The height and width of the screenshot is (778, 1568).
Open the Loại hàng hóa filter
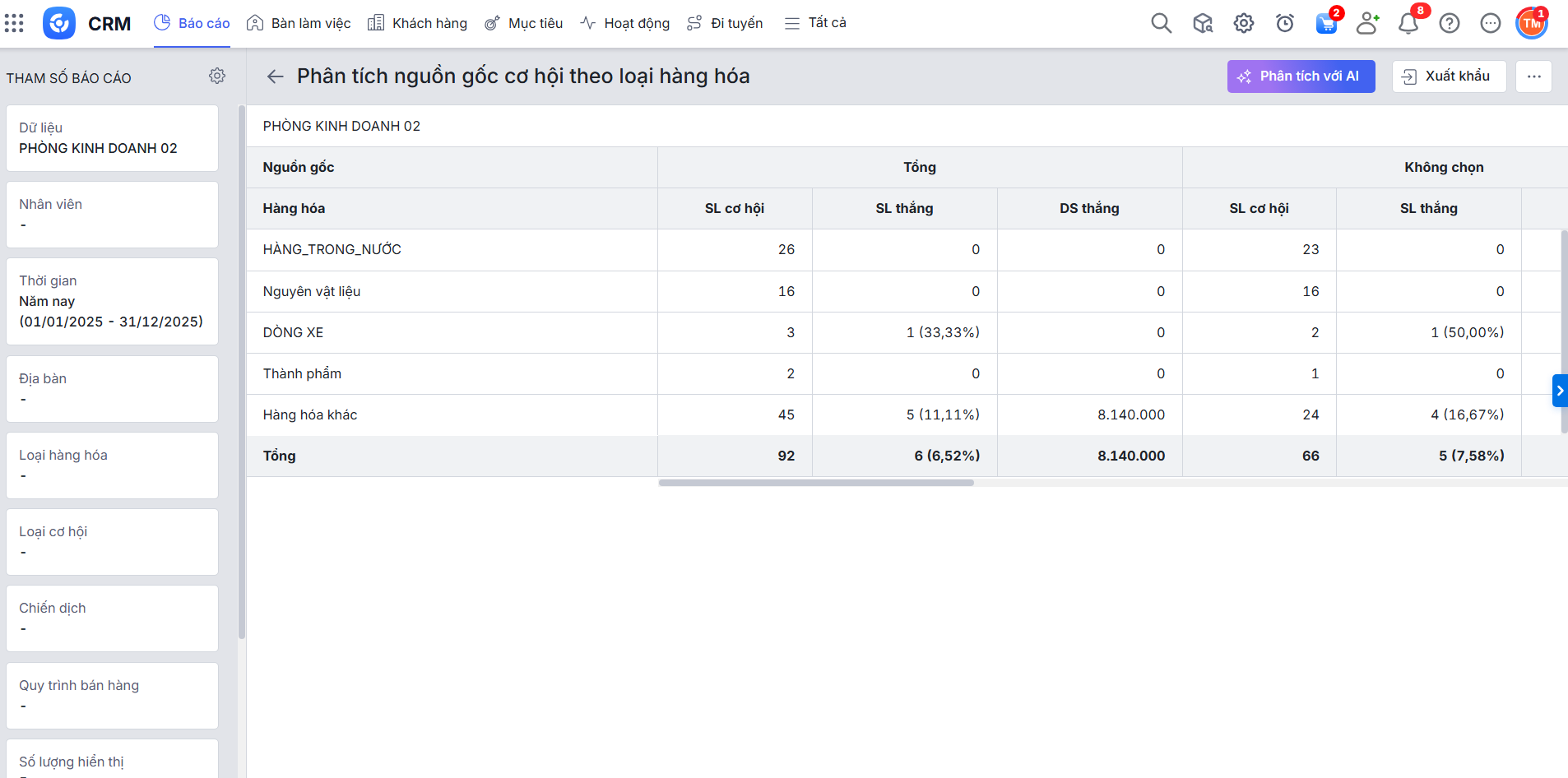click(x=112, y=465)
